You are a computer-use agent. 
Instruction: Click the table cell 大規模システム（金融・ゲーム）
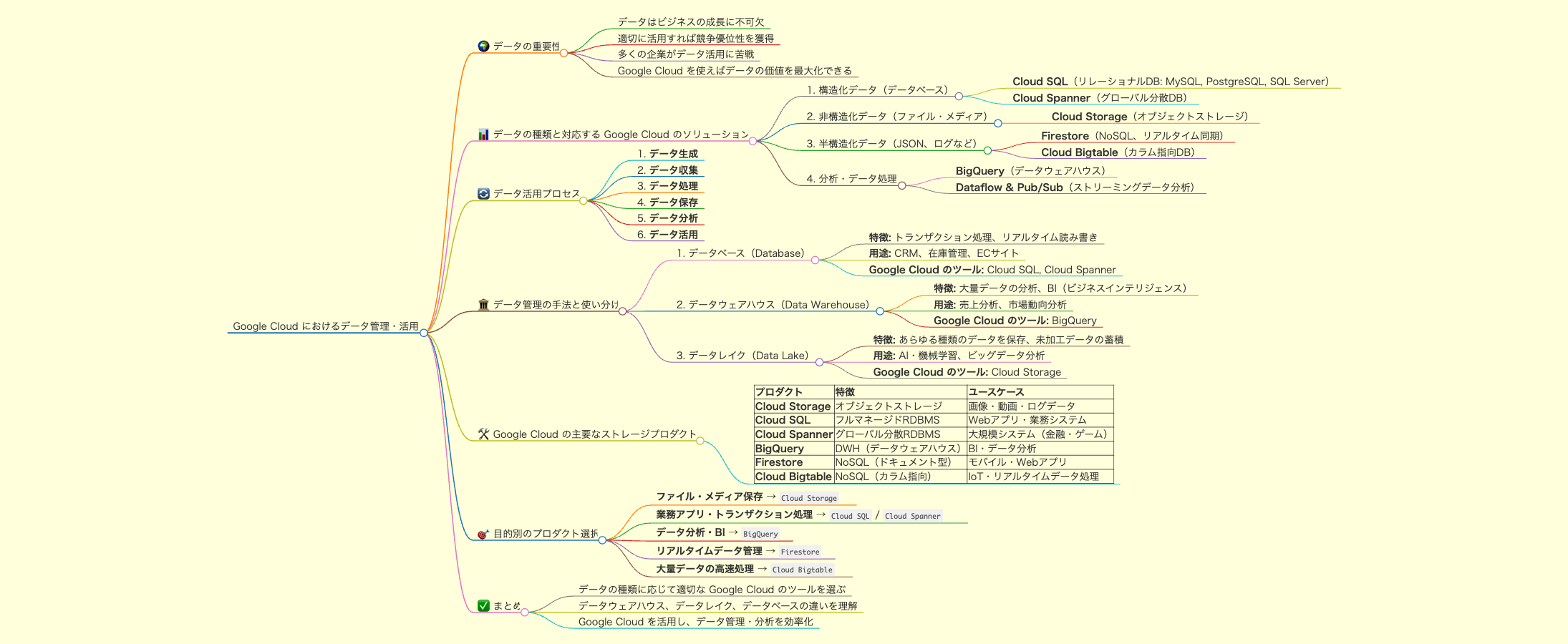[1040, 434]
